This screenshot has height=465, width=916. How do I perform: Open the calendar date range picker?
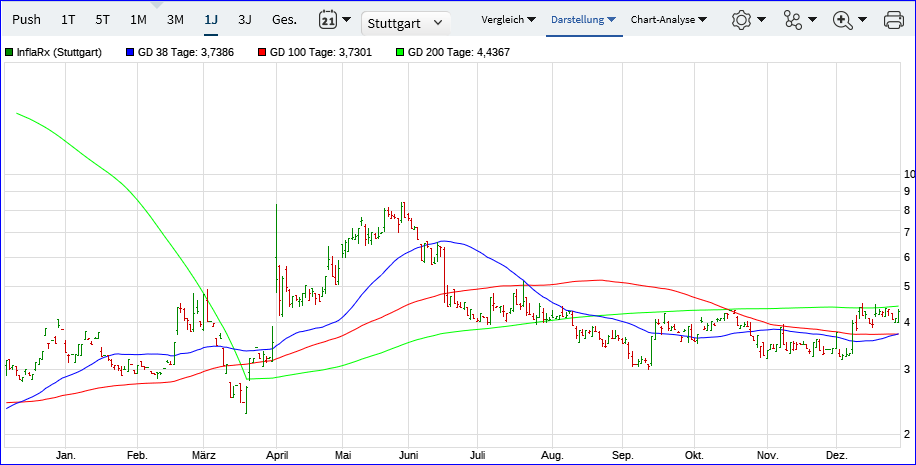[x=334, y=19]
